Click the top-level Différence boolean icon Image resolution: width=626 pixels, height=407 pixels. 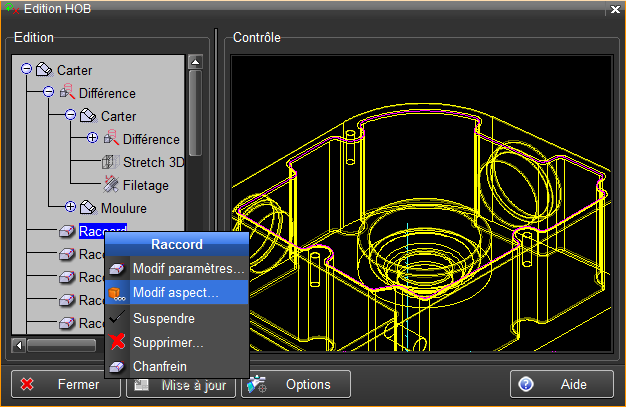tap(66, 93)
